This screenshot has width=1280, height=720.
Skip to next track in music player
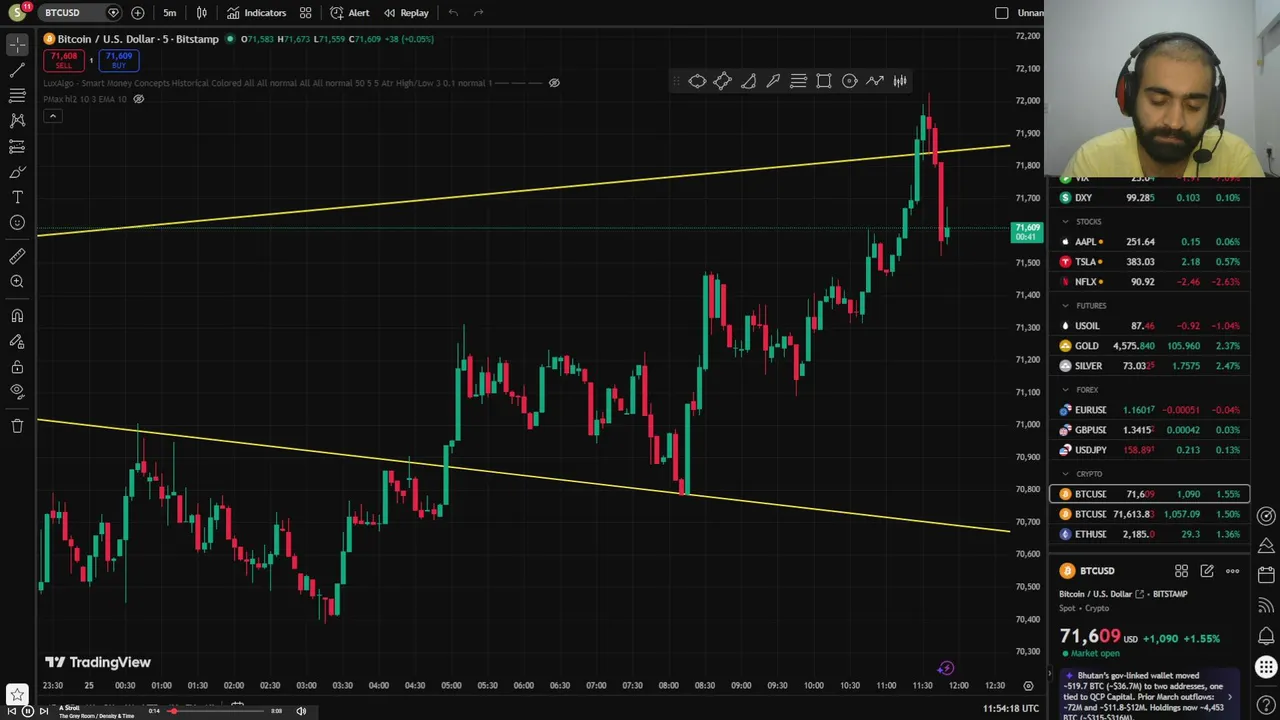(42, 711)
